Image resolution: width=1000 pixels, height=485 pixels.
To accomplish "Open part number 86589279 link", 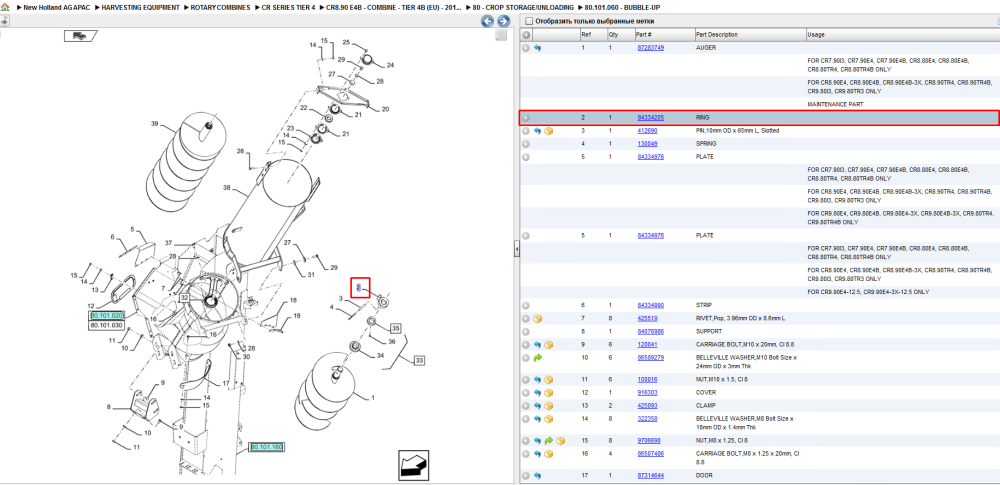I will 651,358.
